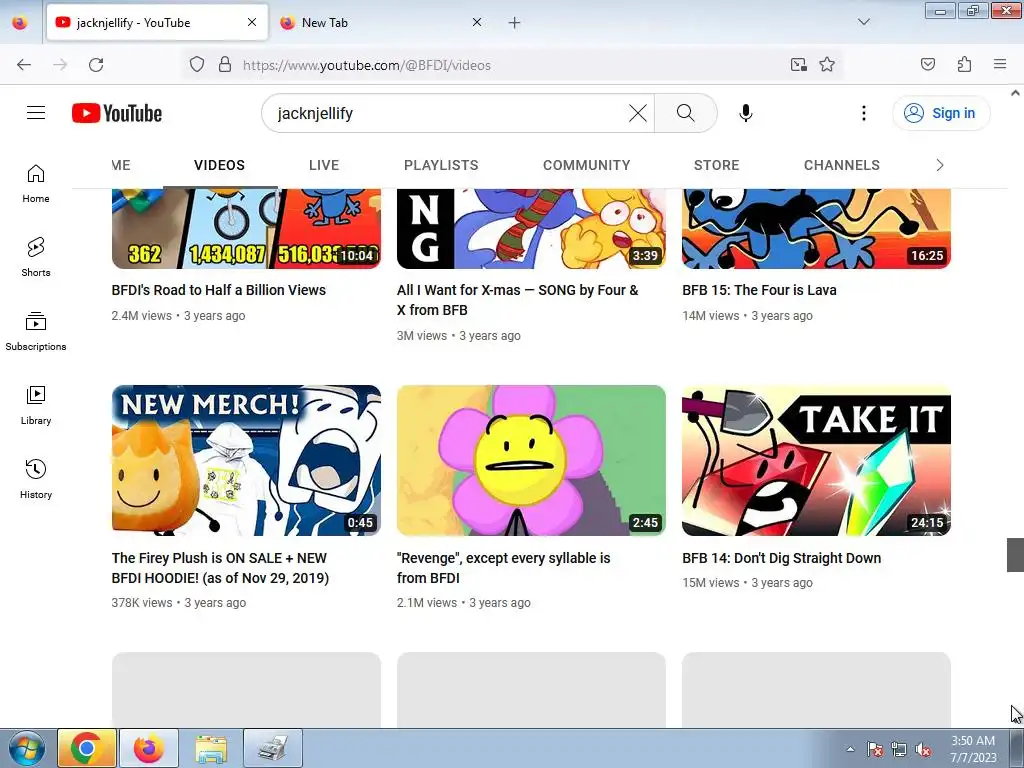Open the PLAYLISTS channel tab
The image size is (1024, 768).
click(x=441, y=165)
